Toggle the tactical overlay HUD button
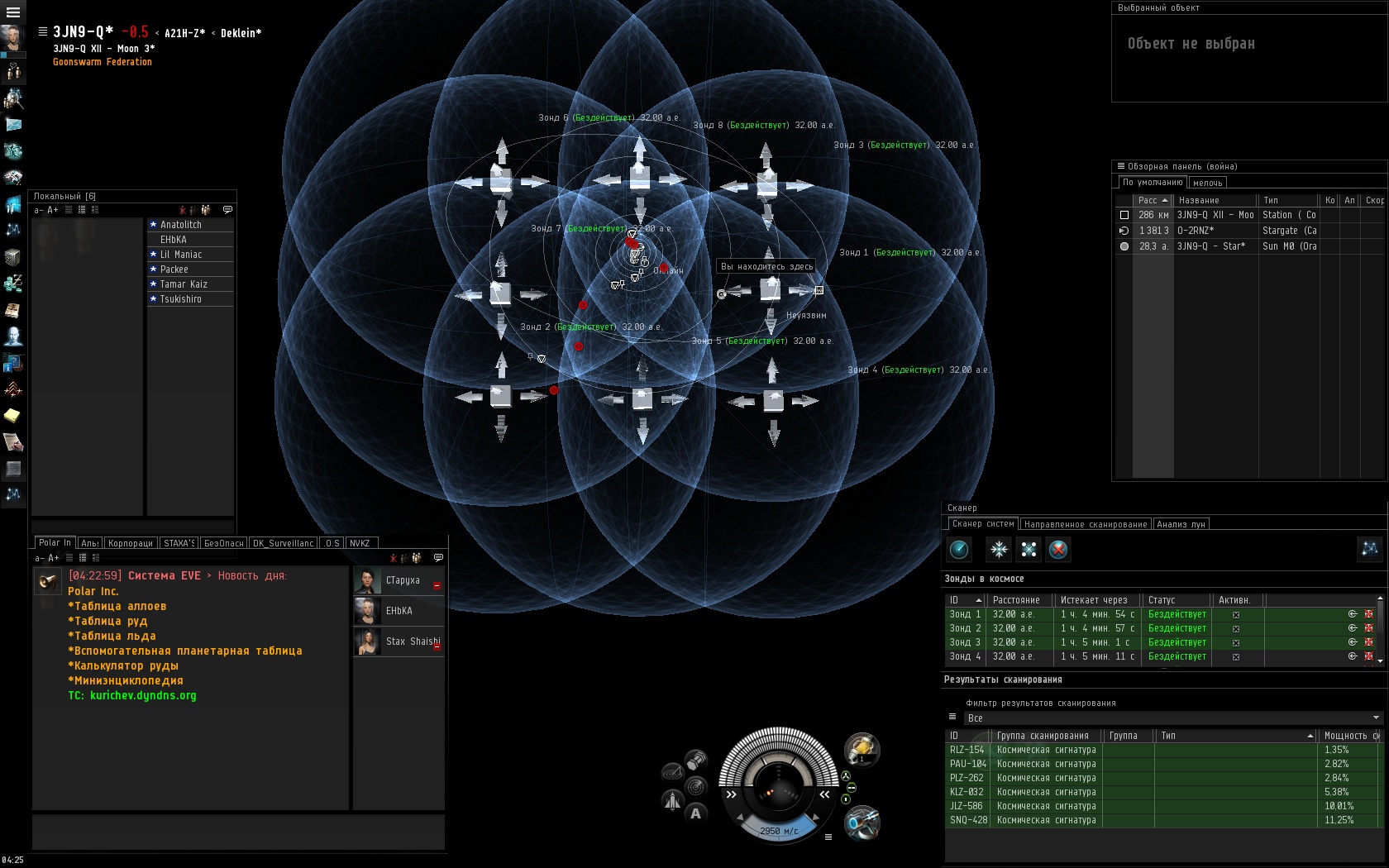1389x868 pixels. pos(672,772)
